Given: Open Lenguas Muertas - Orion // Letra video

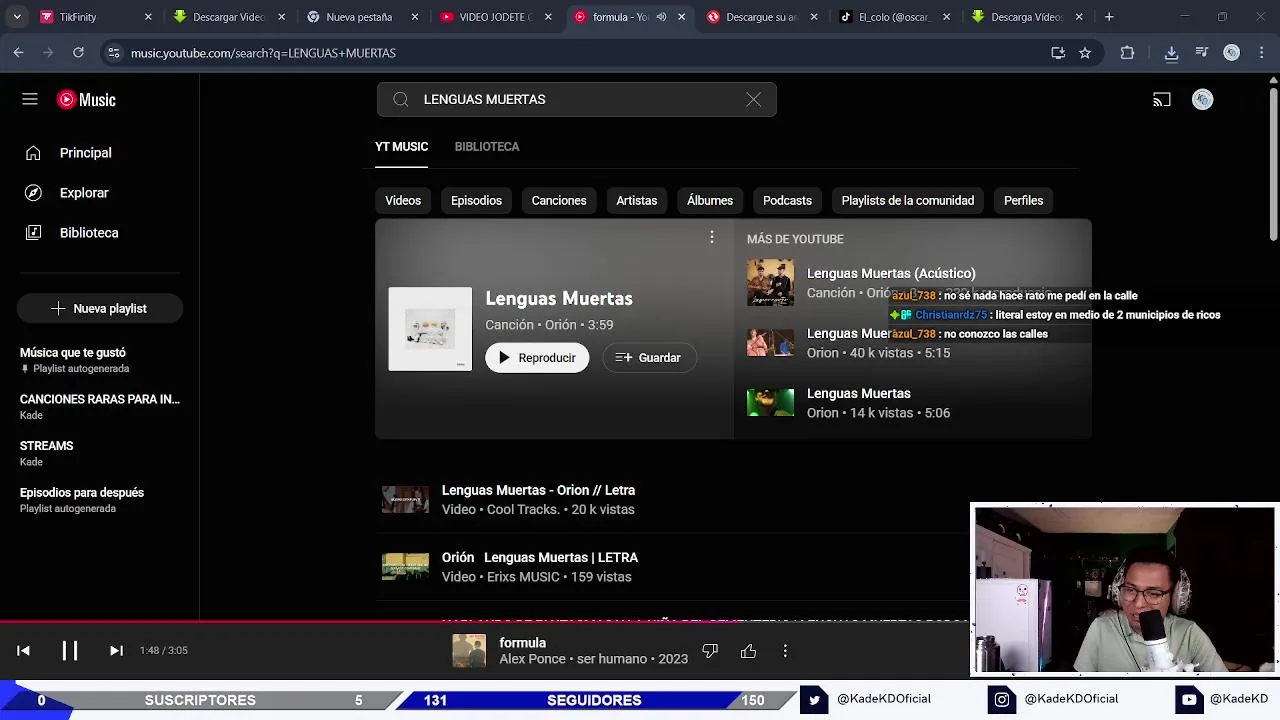Looking at the screenshot, I should click(x=538, y=491).
